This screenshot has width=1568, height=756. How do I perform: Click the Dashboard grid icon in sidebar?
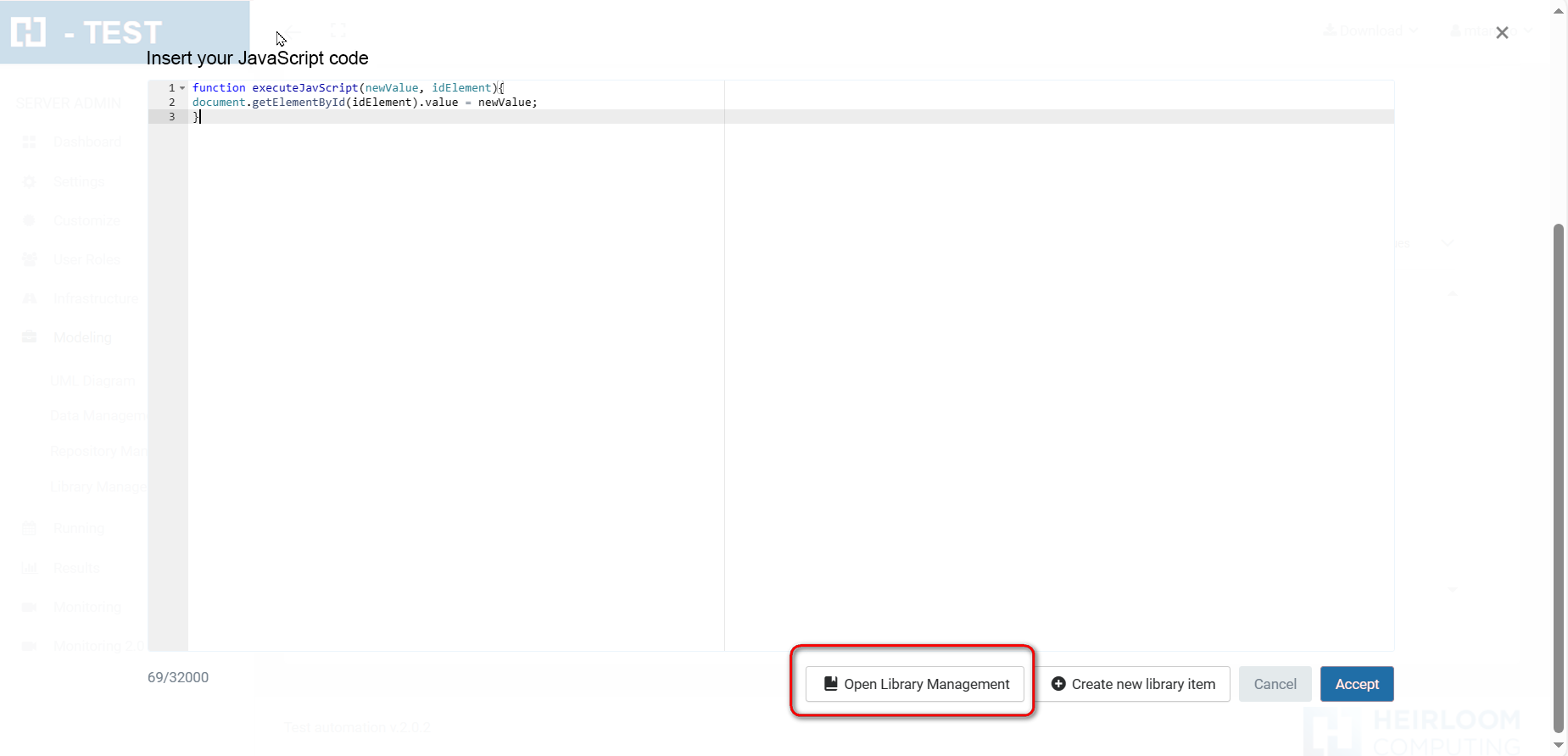(29, 142)
